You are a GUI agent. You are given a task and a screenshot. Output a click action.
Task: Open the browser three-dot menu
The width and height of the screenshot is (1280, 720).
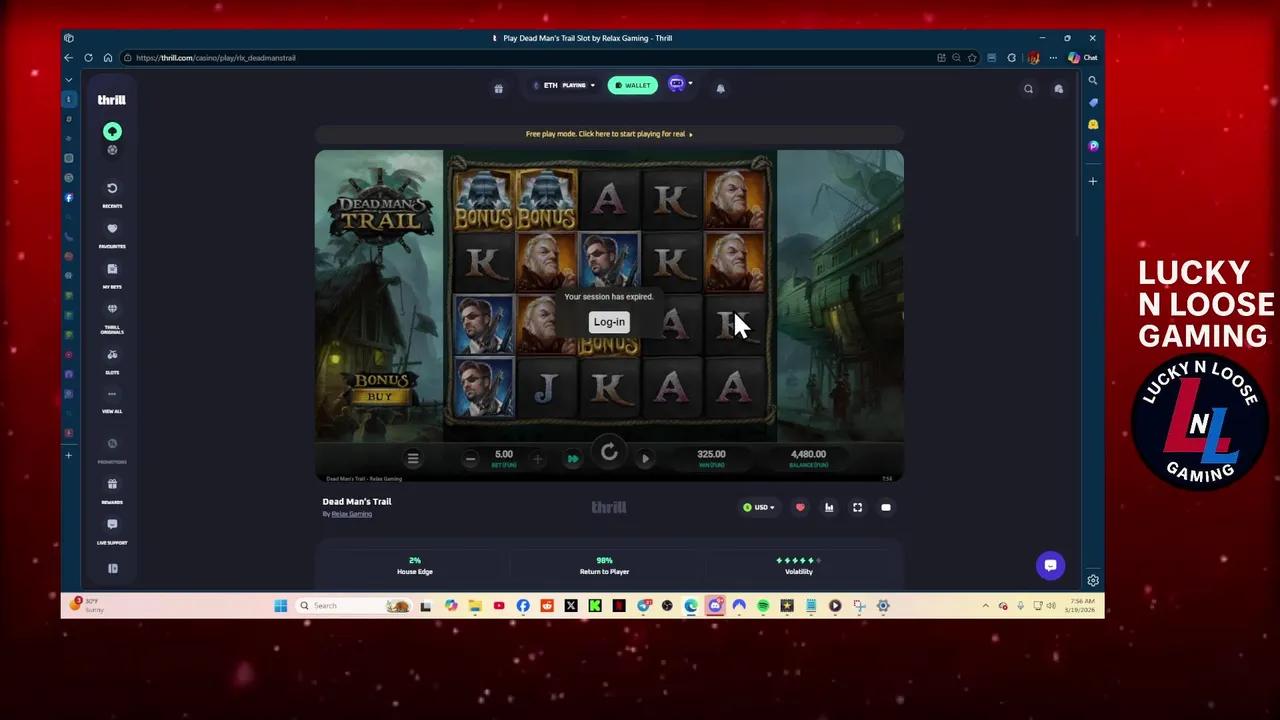[x=1053, y=58]
